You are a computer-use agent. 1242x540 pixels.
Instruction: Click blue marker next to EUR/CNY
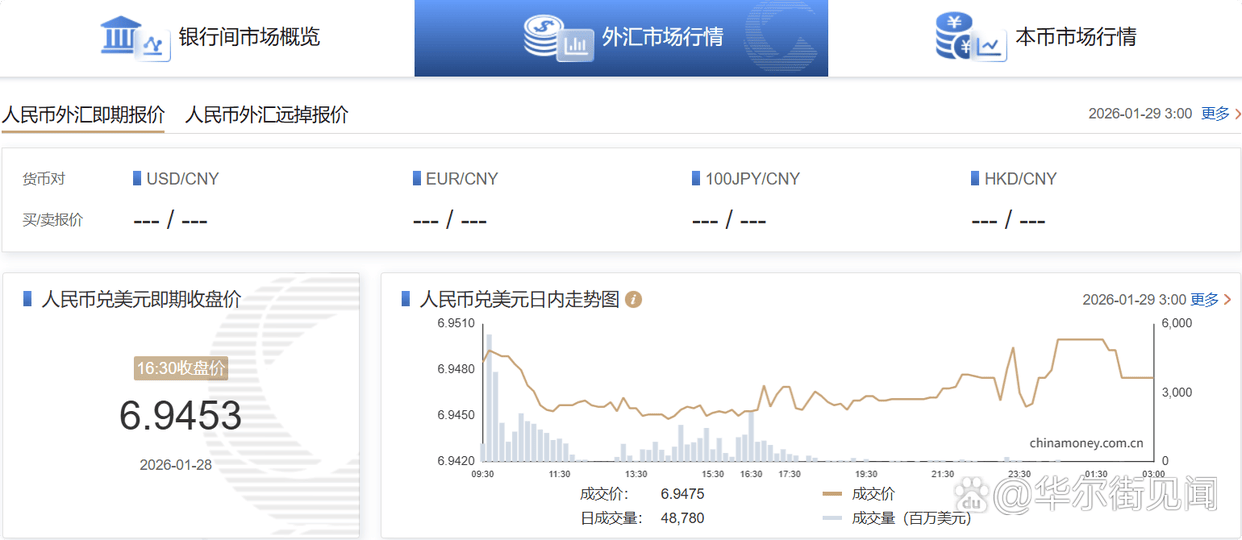[x=417, y=179]
